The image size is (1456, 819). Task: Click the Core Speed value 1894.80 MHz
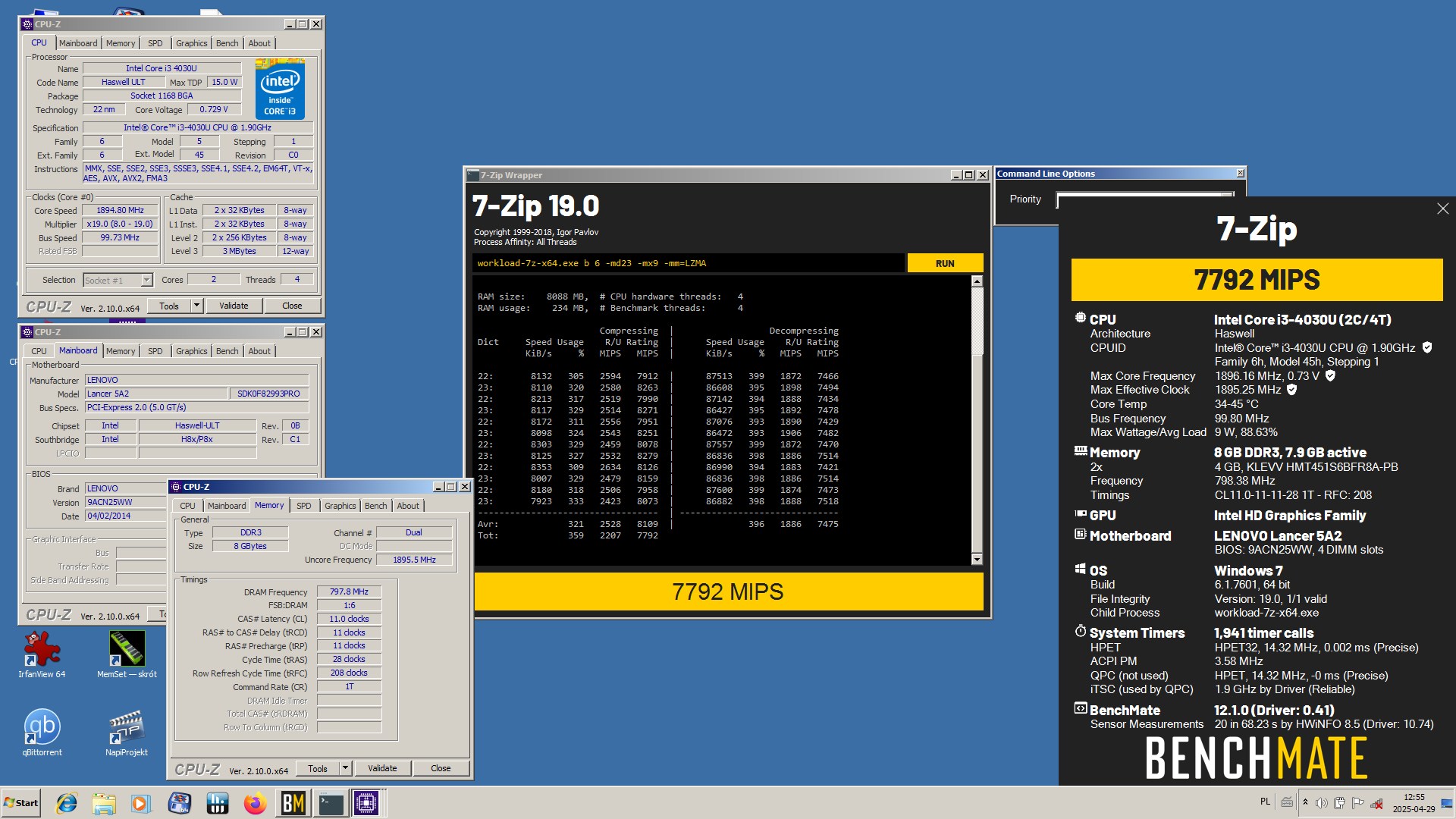[120, 210]
